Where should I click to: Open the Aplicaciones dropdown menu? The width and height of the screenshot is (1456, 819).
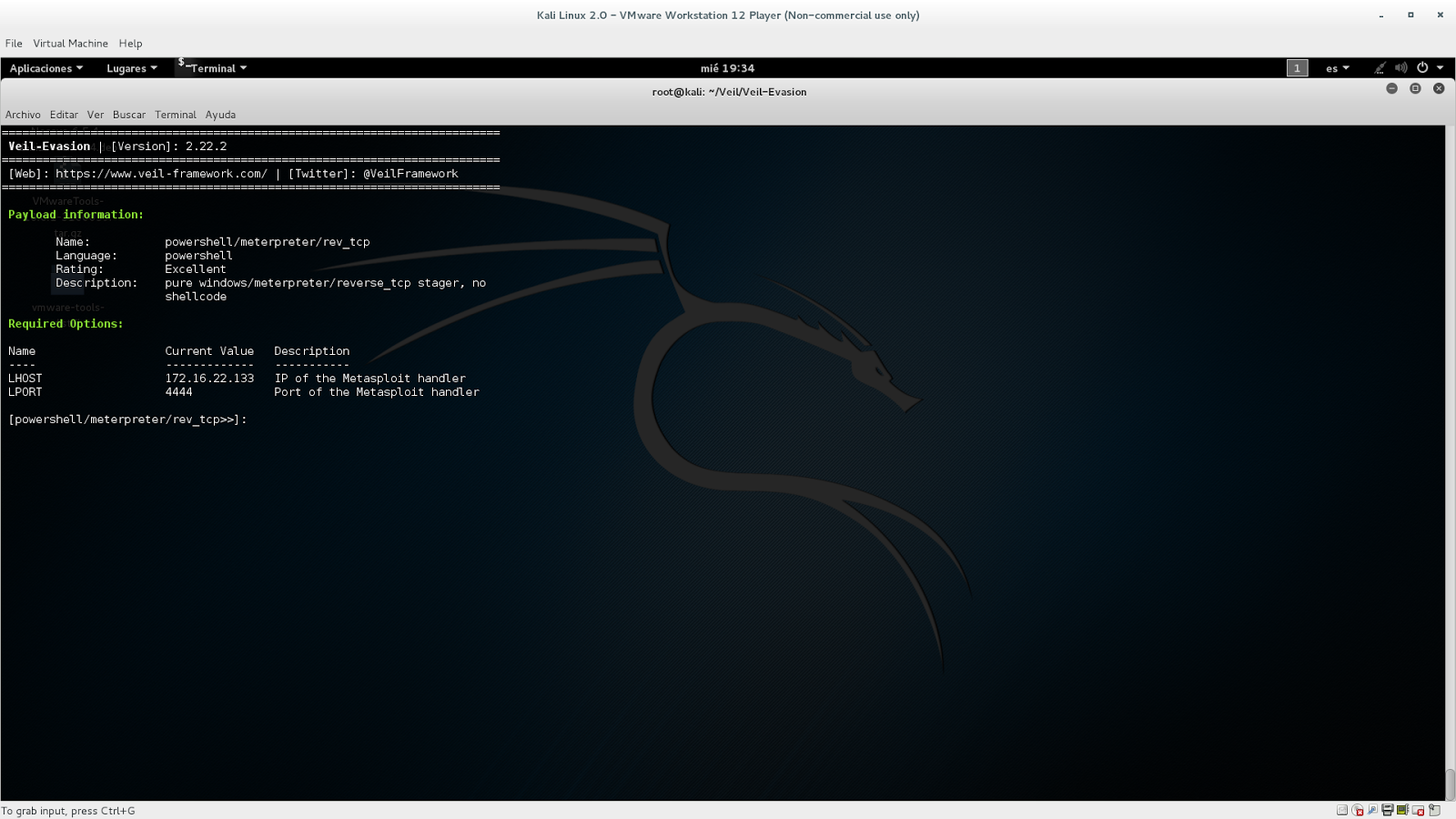tap(46, 68)
